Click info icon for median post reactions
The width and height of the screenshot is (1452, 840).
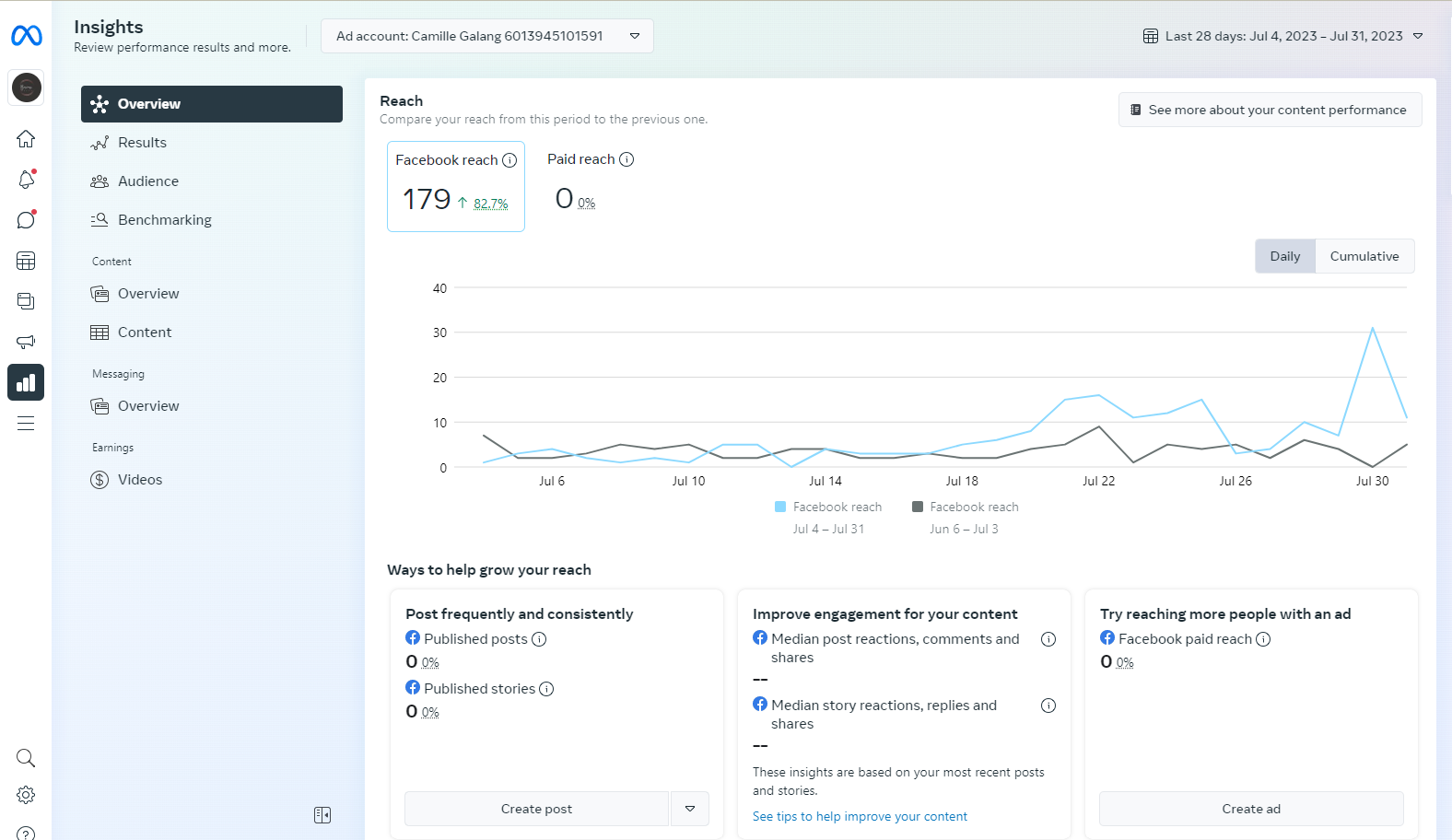pos(1048,639)
